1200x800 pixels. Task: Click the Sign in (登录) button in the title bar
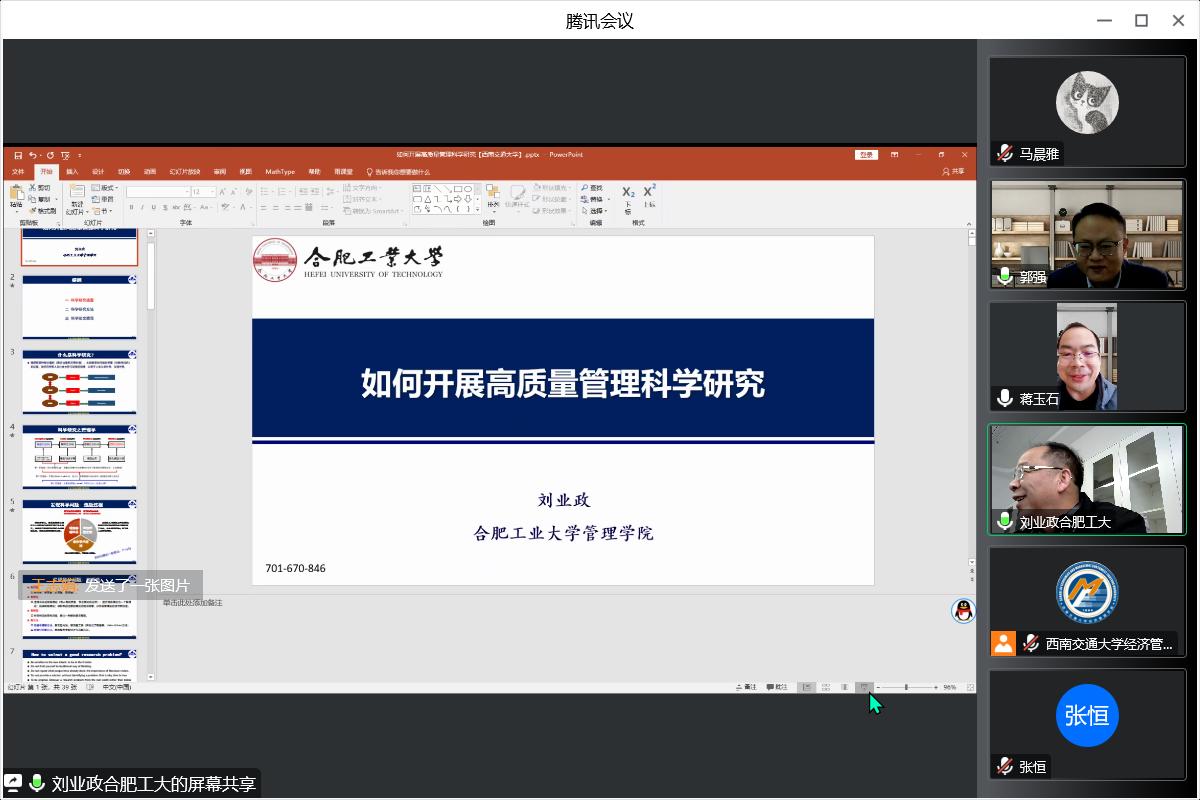(867, 155)
